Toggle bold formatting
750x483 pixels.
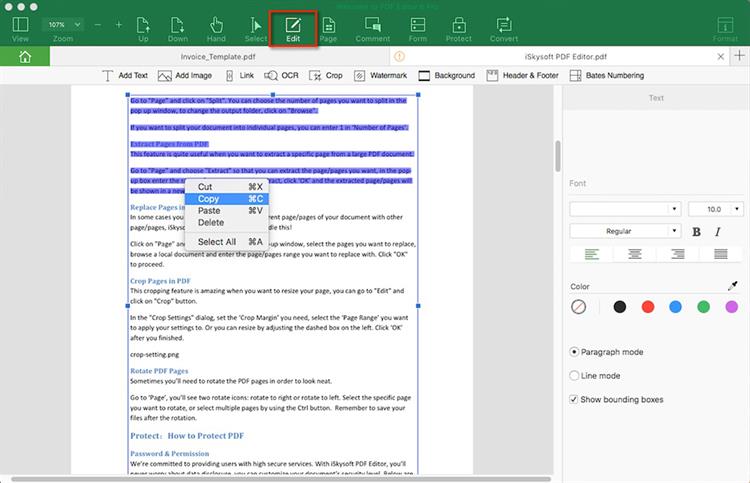[x=696, y=232]
